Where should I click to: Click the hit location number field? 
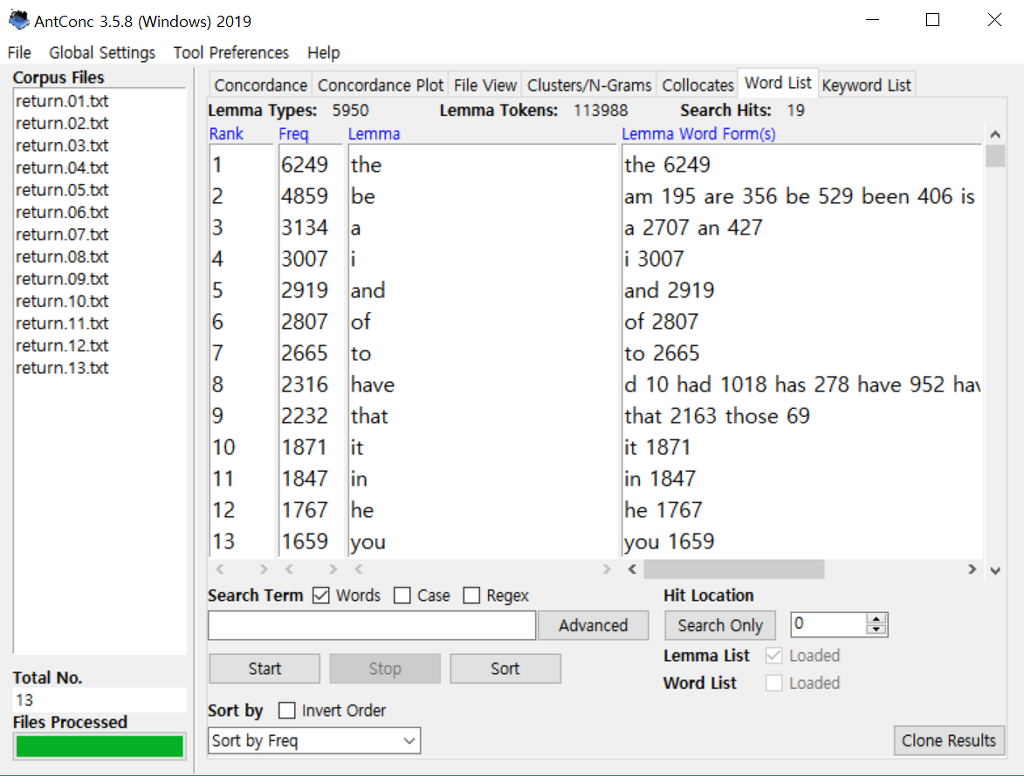(x=829, y=624)
